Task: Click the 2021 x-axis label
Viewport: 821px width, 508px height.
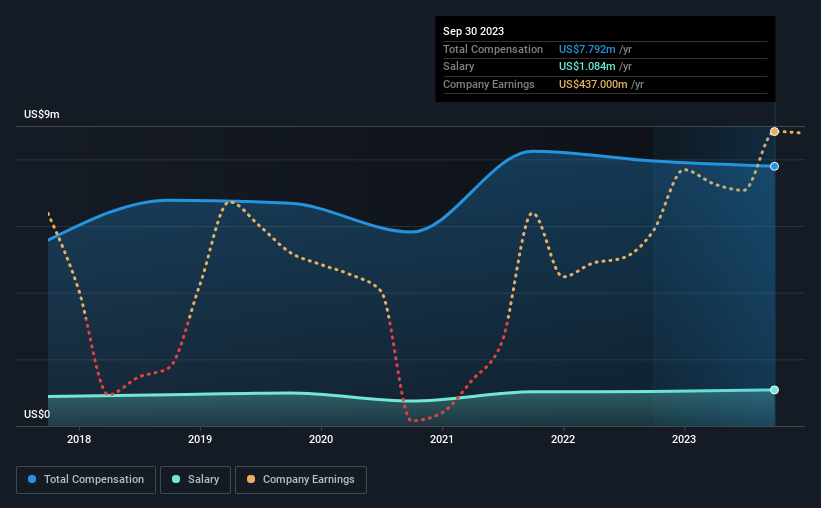Action: click(442, 439)
